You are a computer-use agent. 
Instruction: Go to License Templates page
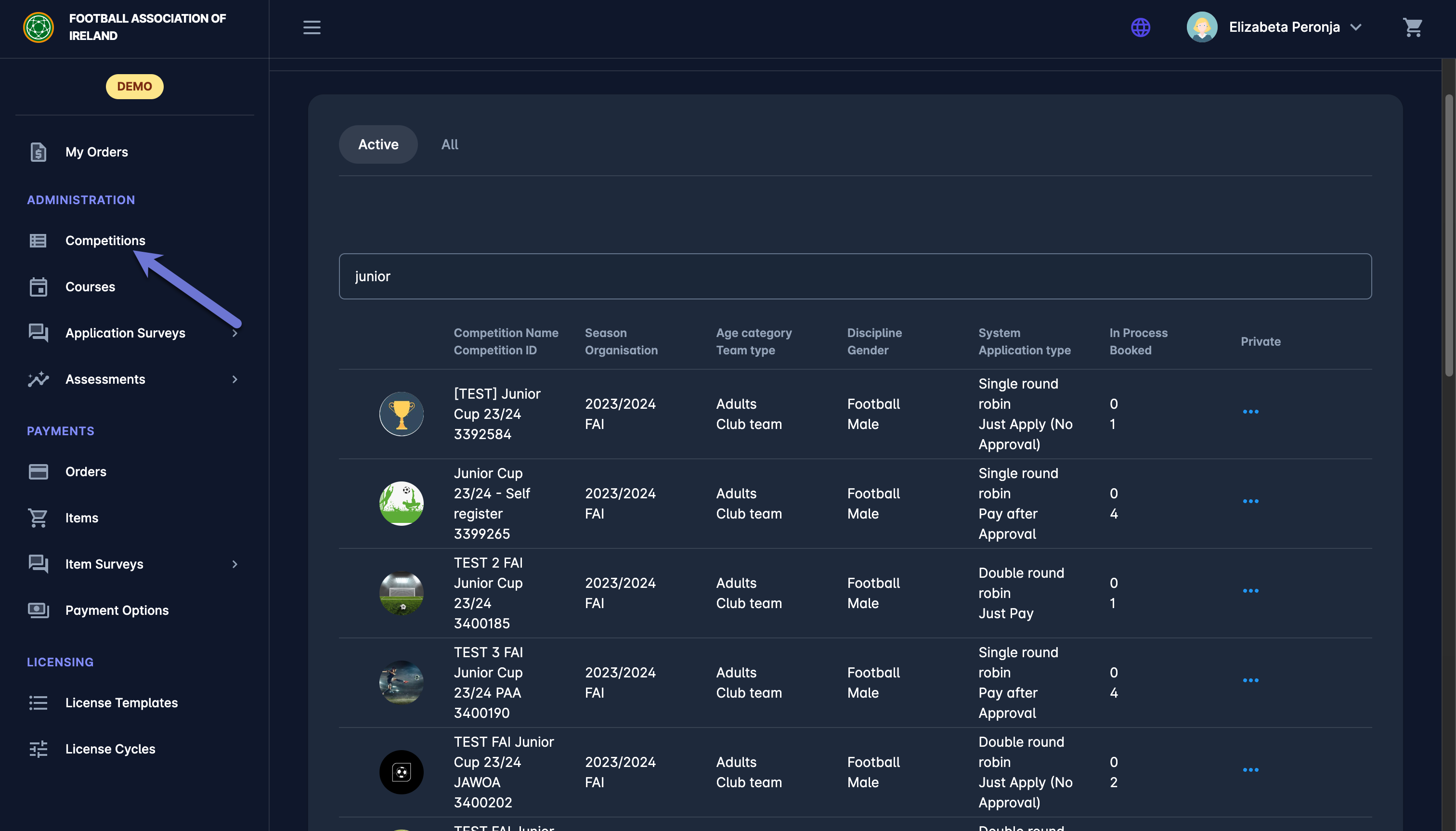(121, 702)
